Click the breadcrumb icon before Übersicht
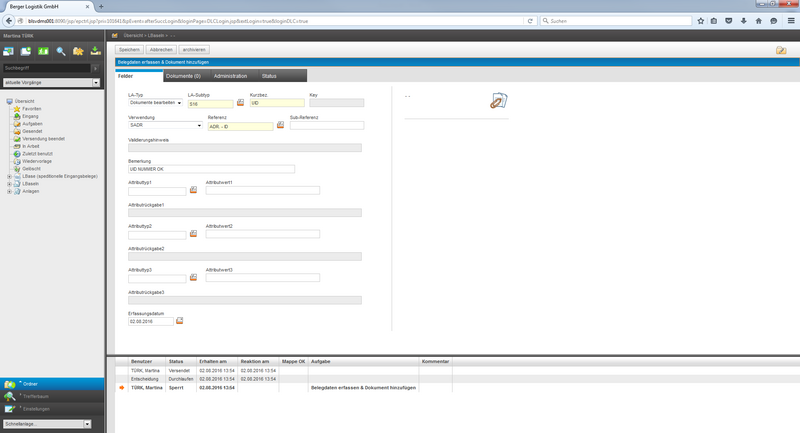 (115, 35)
